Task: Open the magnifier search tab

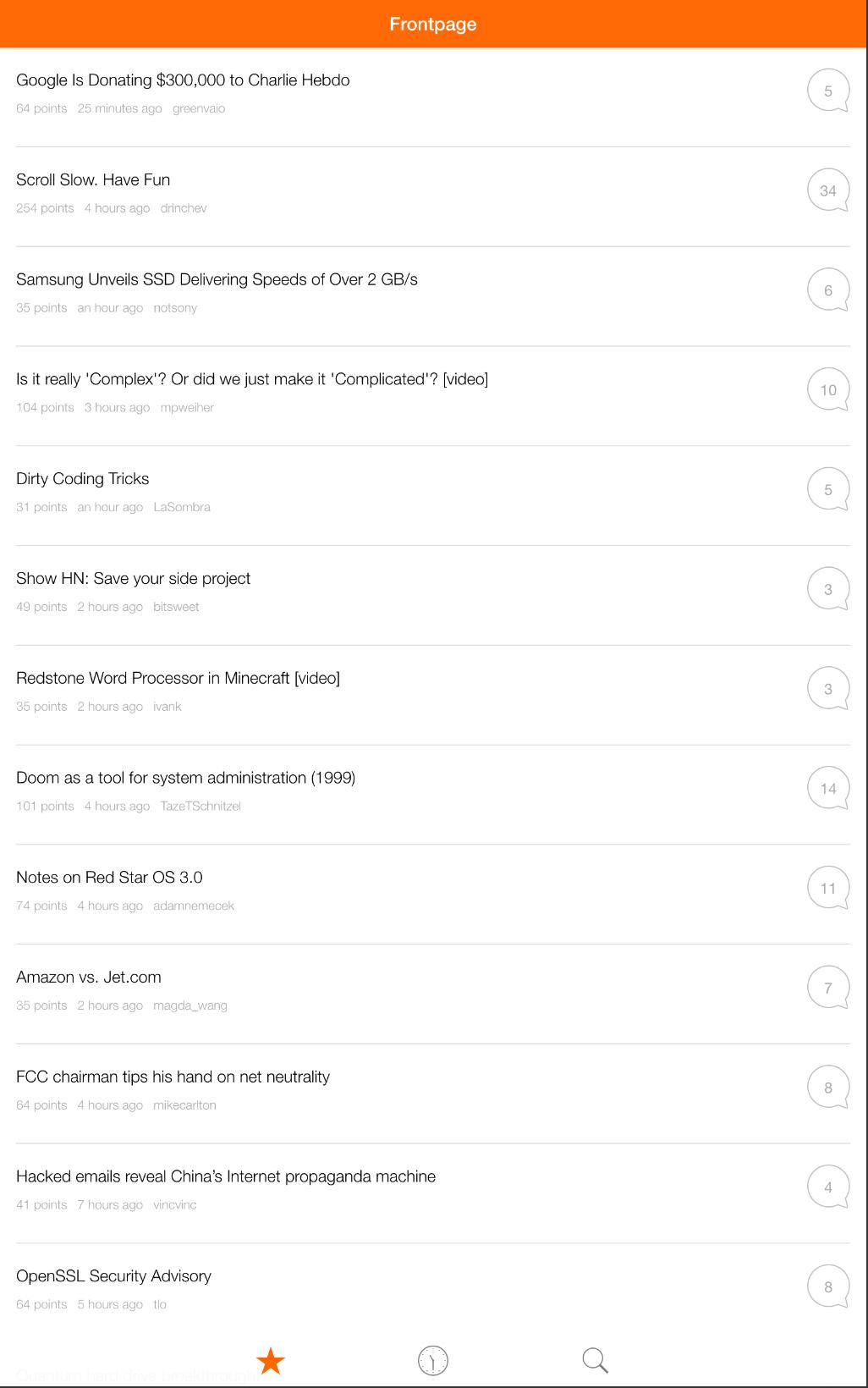Action: tap(596, 1361)
